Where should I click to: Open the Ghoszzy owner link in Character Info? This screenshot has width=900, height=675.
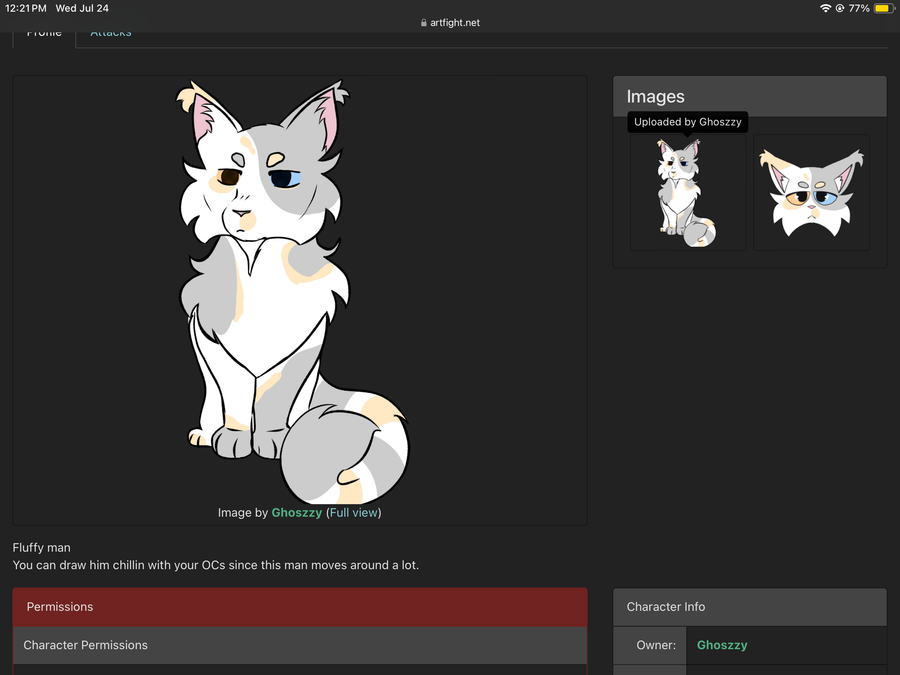[722, 645]
